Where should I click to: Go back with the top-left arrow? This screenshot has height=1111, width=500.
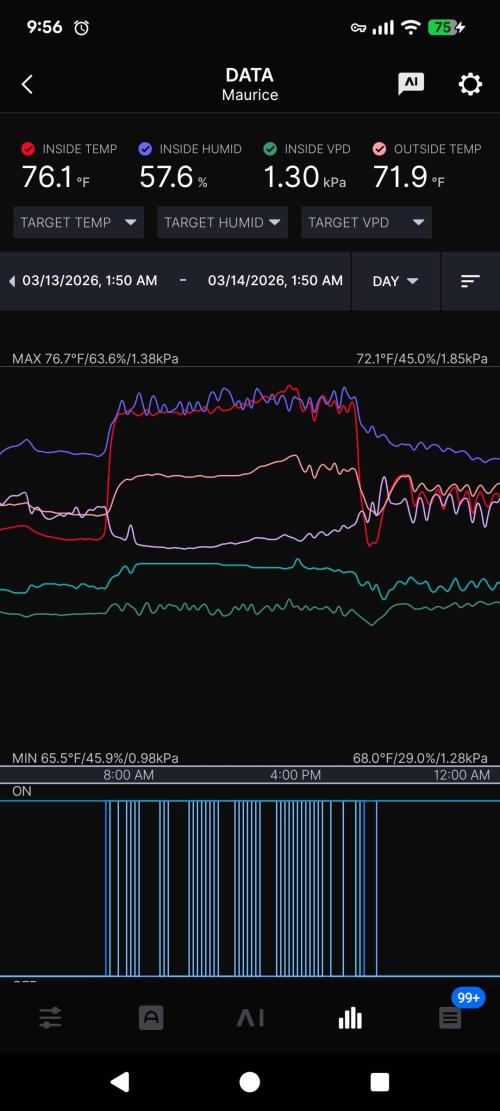tap(27, 84)
